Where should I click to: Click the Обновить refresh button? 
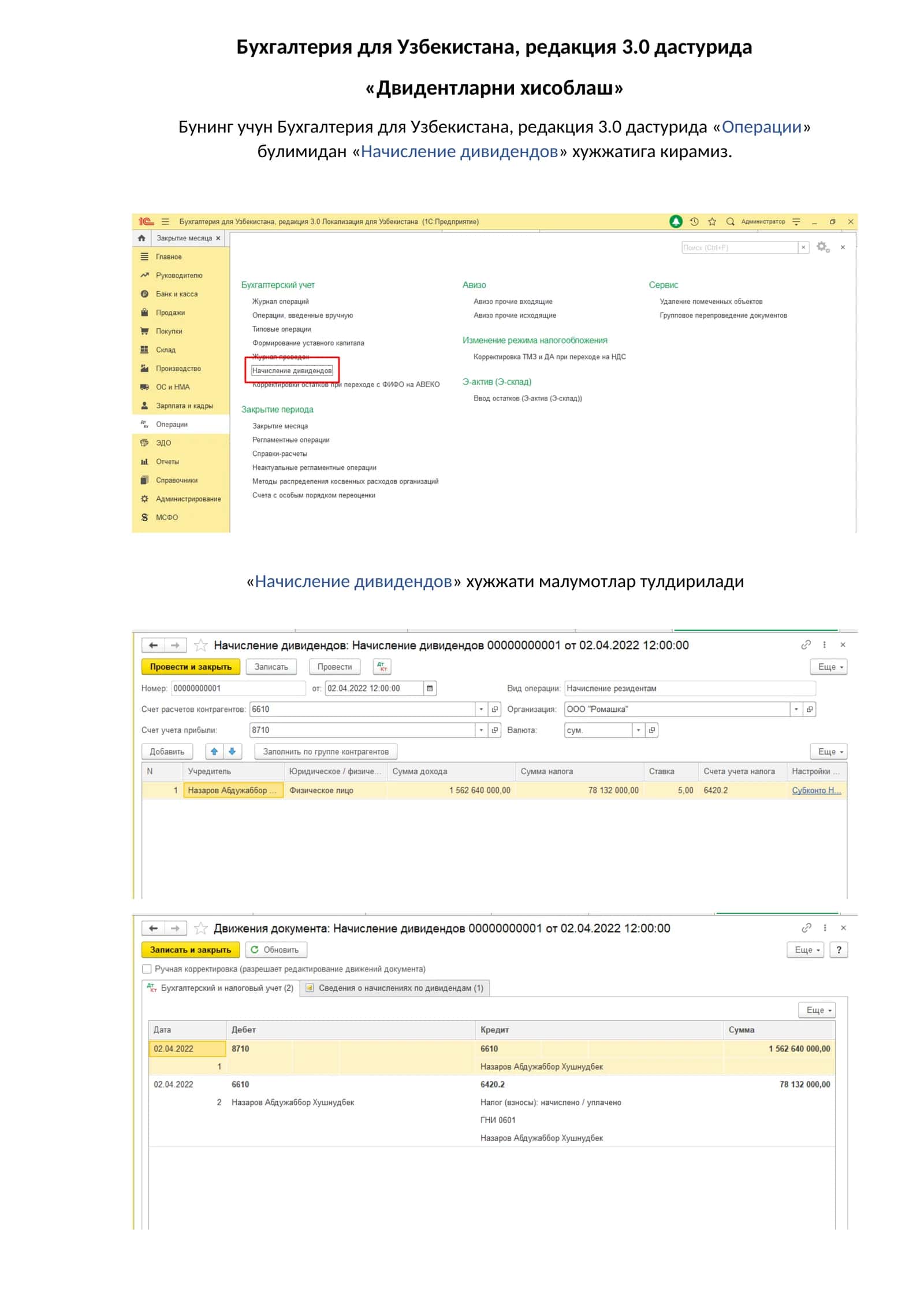point(275,949)
